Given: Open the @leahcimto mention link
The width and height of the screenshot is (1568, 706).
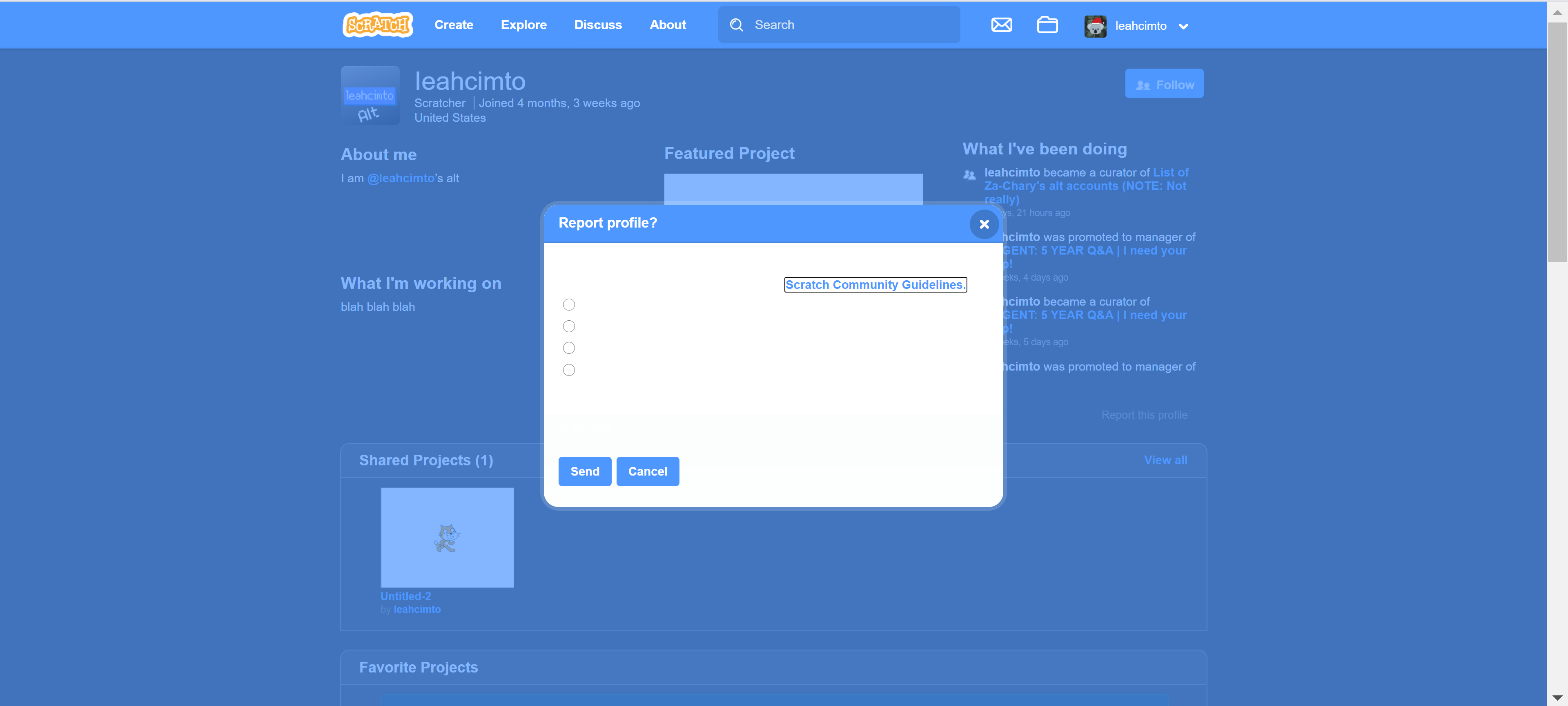Looking at the screenshot, I should click(401, 179).
